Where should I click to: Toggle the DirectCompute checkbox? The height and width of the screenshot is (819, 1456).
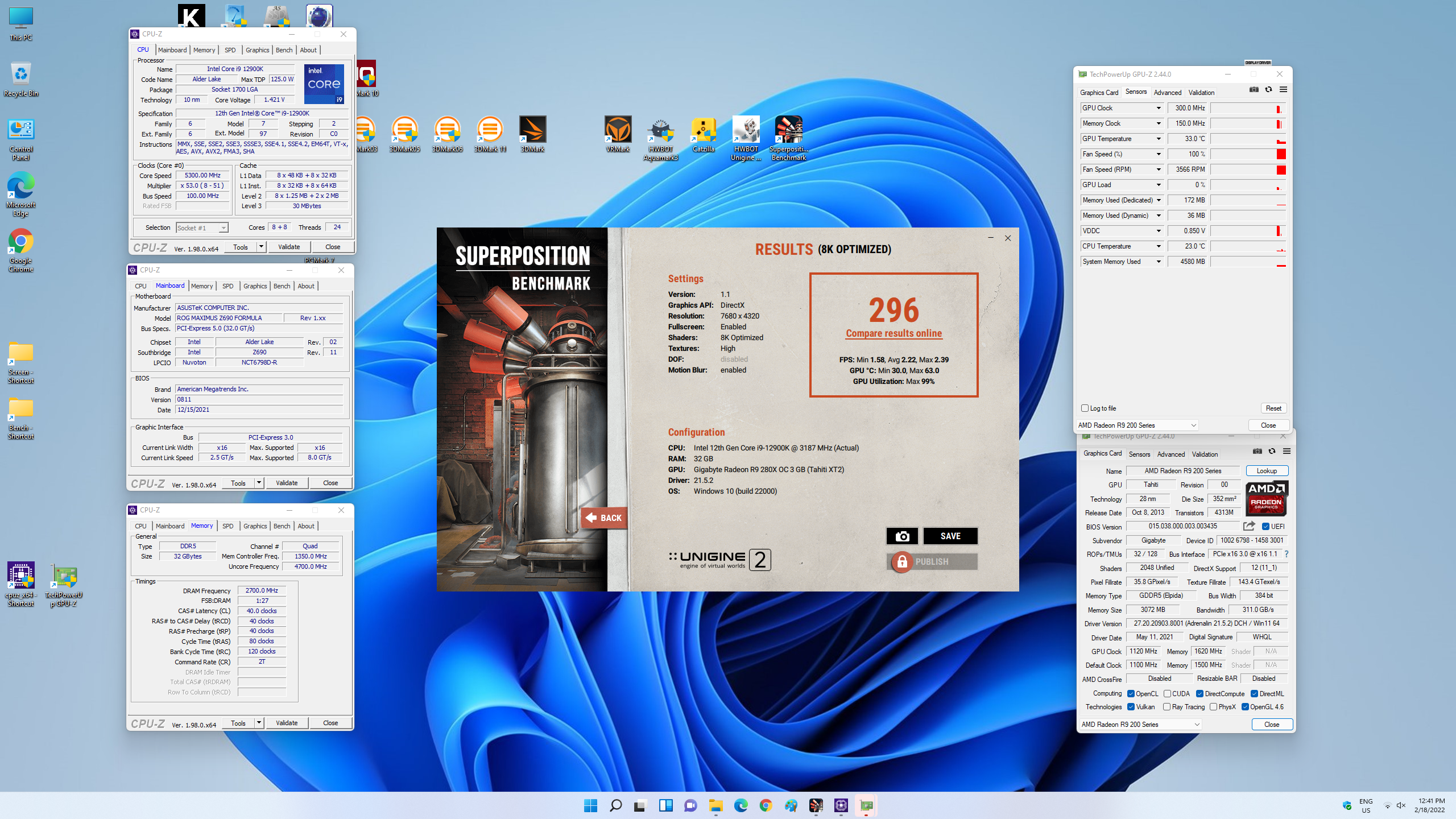1199,694
